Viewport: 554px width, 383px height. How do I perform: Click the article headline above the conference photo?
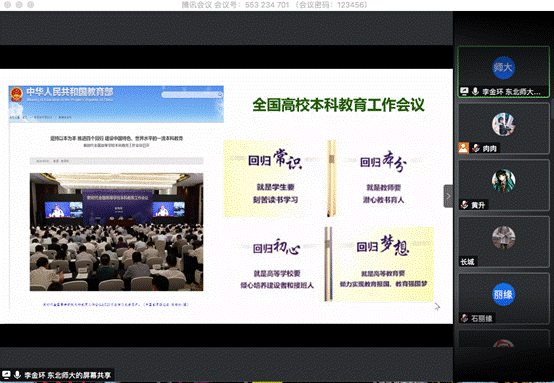tap(117, 138)
